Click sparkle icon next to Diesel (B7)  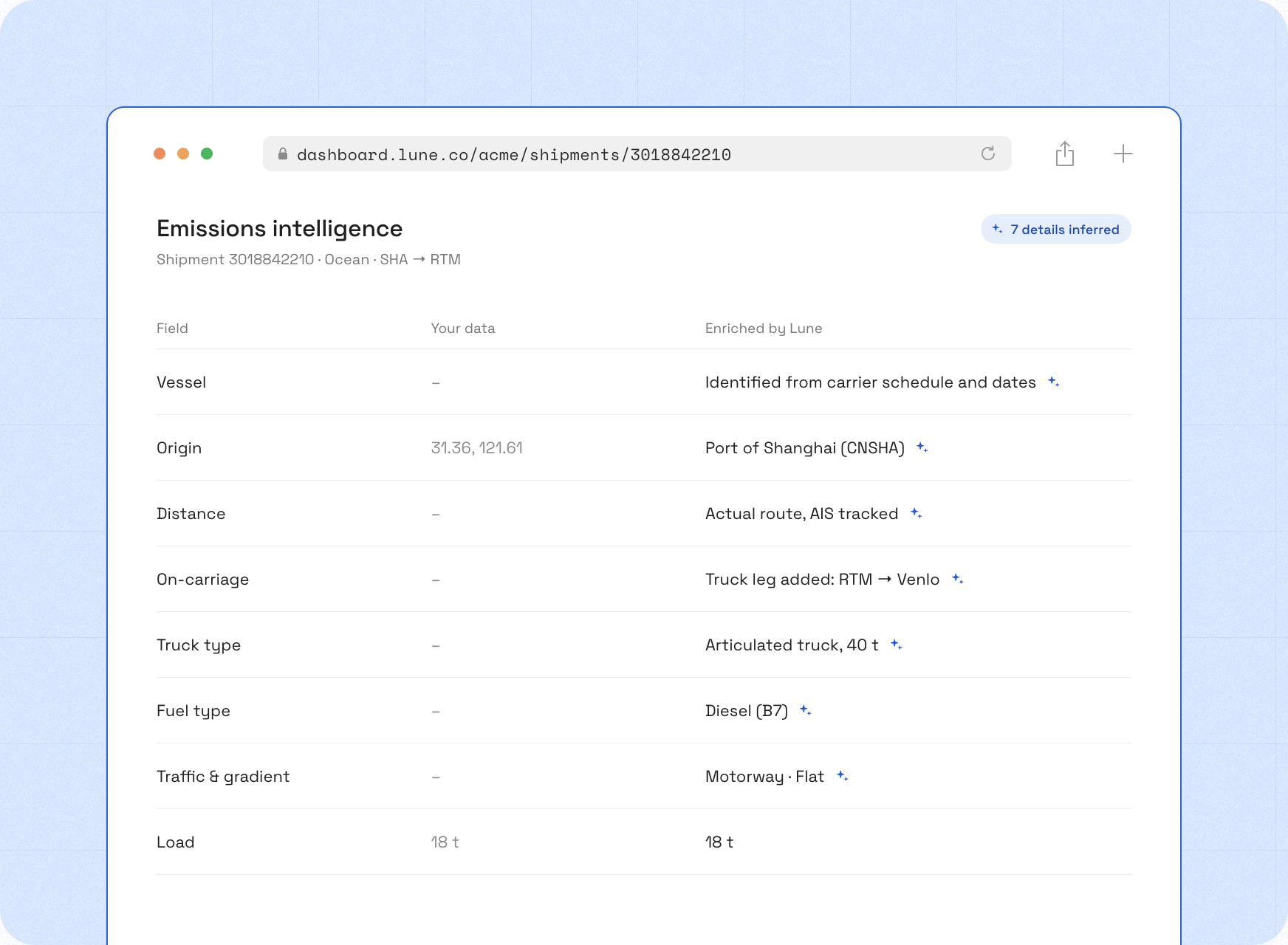click(806, 710)
